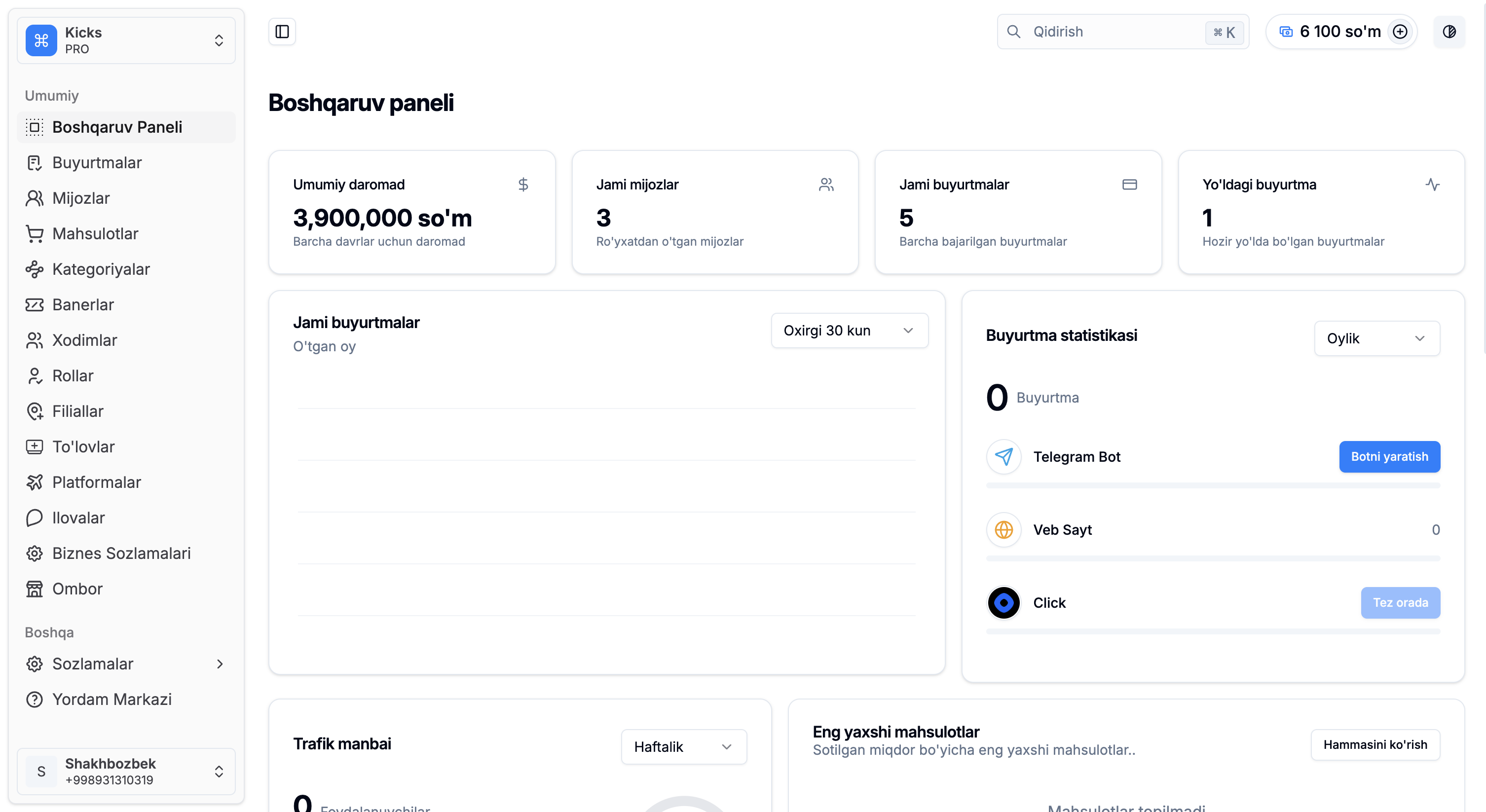Screen dimensions: 1486x812
Task: Open Mahsulotlar via the cart icon
Action: point(35,233)
